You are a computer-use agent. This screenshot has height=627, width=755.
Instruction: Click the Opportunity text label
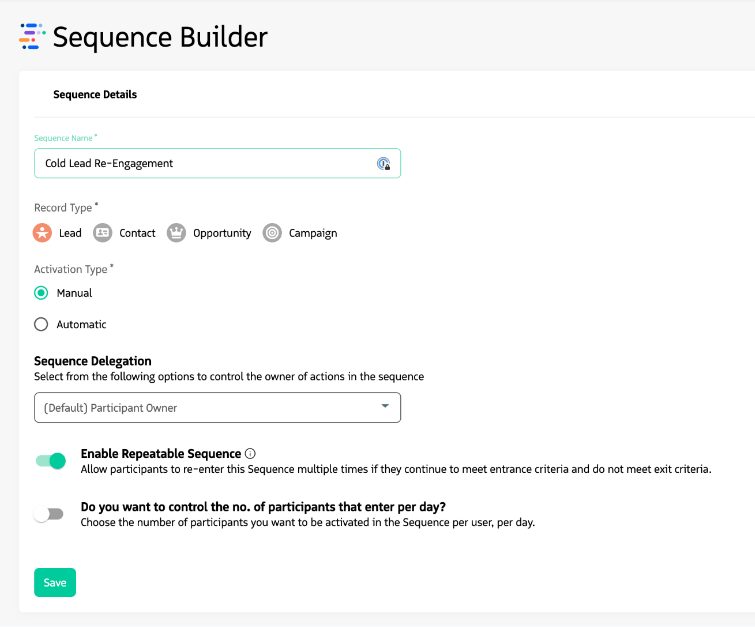coord(222,233)
